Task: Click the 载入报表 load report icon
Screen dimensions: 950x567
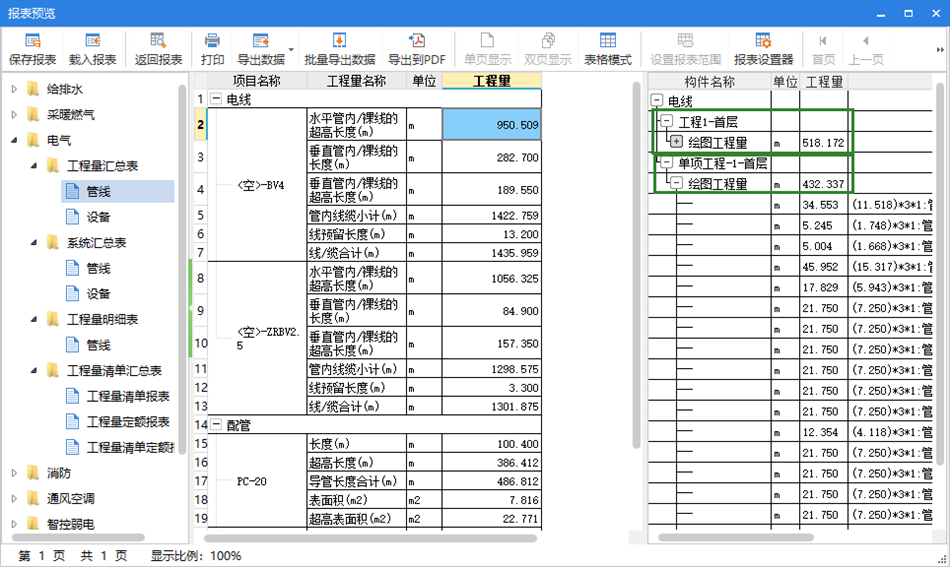Action: coord(92,41)
